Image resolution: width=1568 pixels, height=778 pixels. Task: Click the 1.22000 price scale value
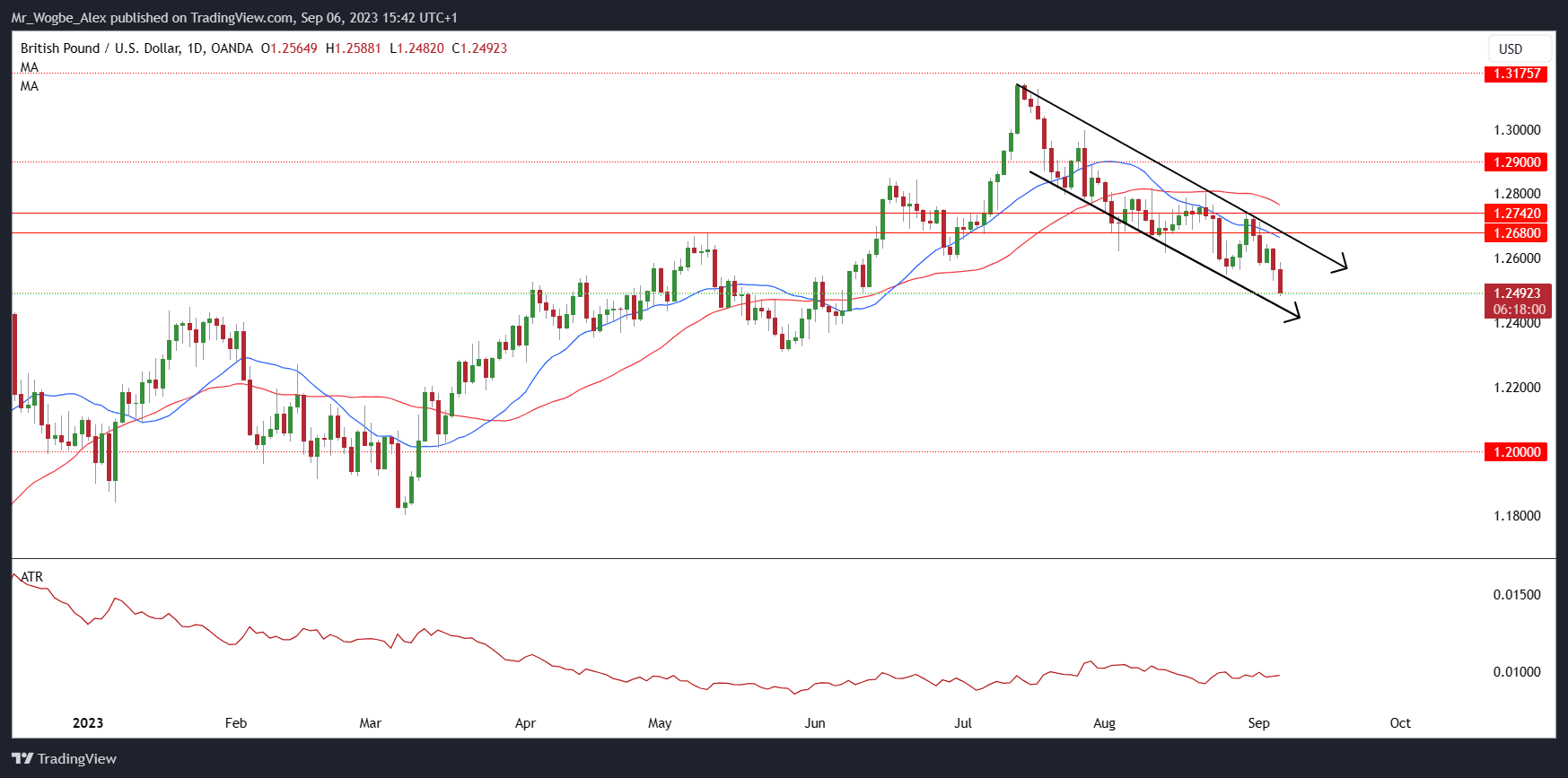tap(1517, 388)
